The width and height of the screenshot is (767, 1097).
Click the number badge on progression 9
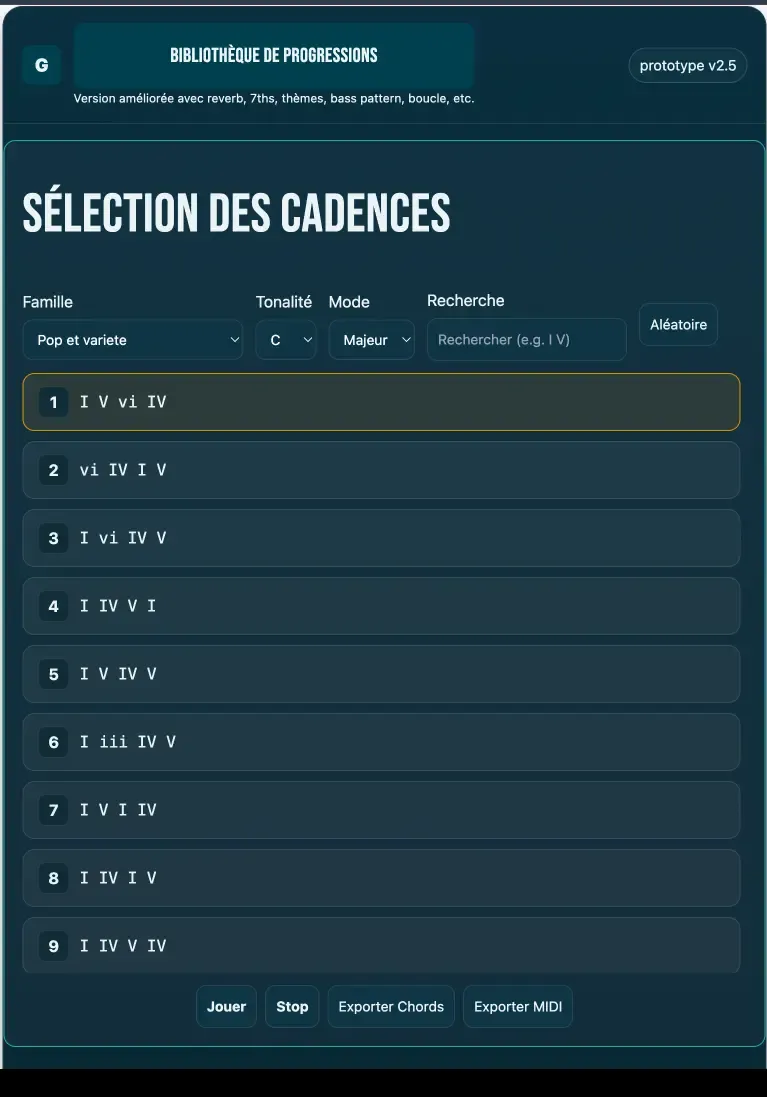(x=53, y=946)
